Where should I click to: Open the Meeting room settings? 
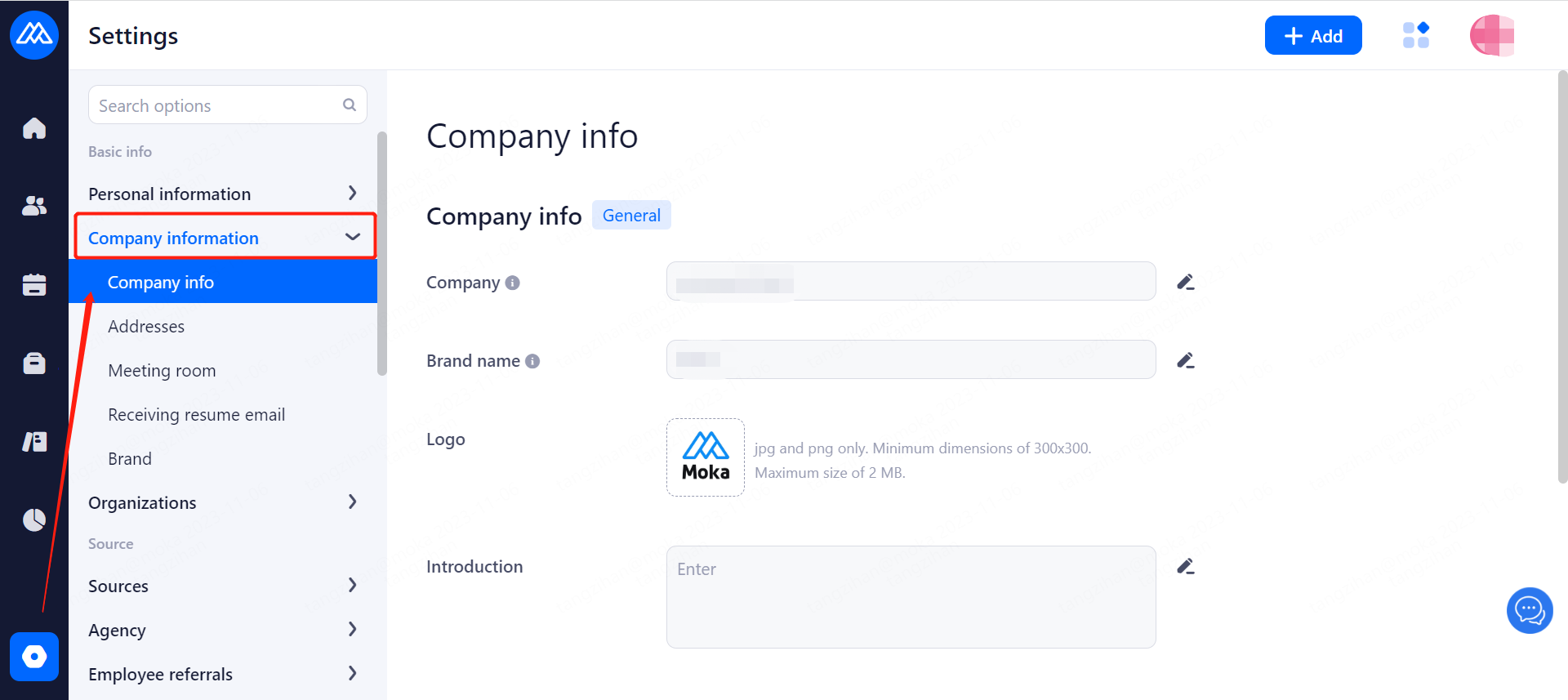coord(162,370)
